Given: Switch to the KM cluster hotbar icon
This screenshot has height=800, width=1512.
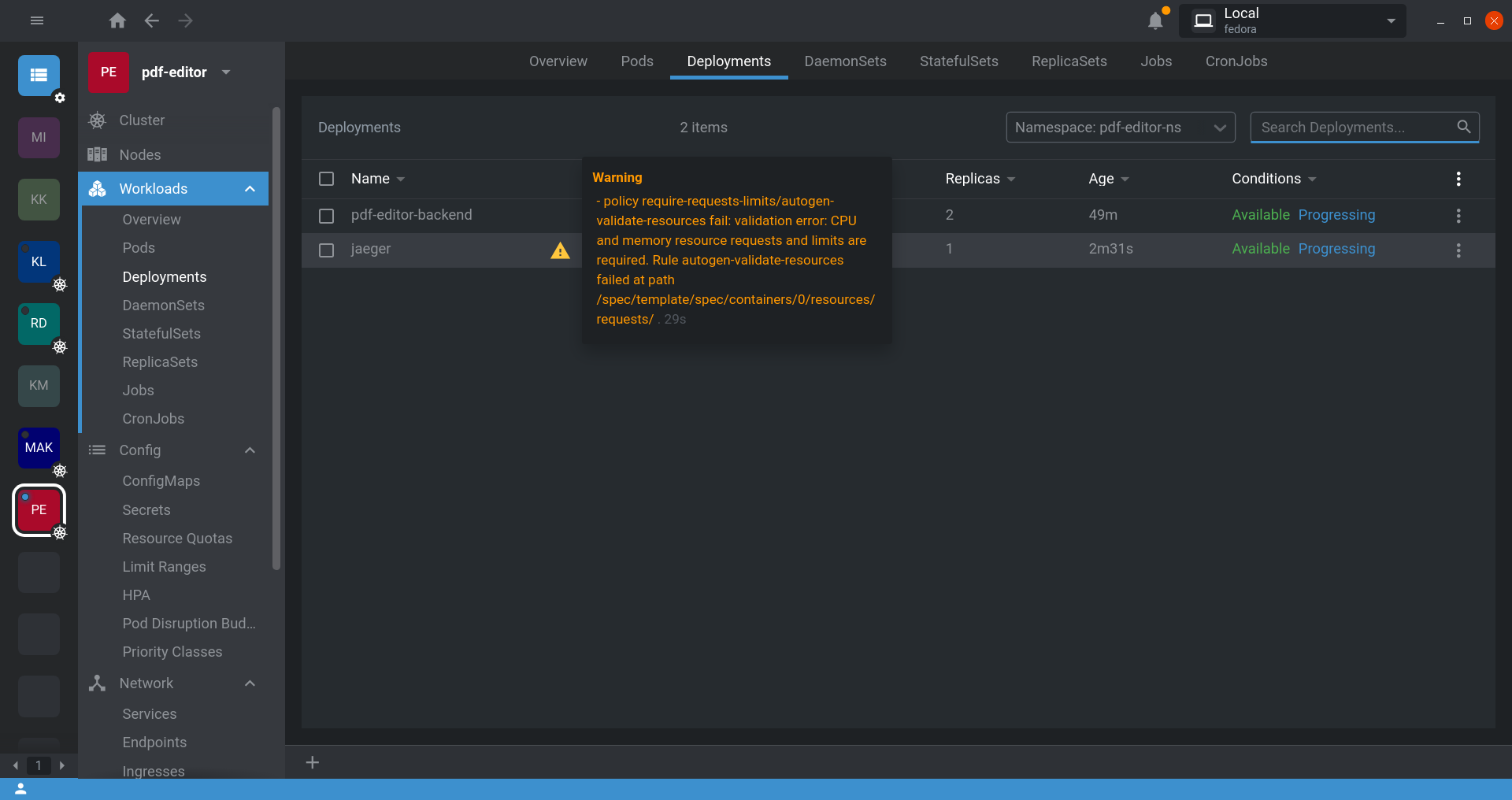Looking at the screenshot, I should [39, 386].
